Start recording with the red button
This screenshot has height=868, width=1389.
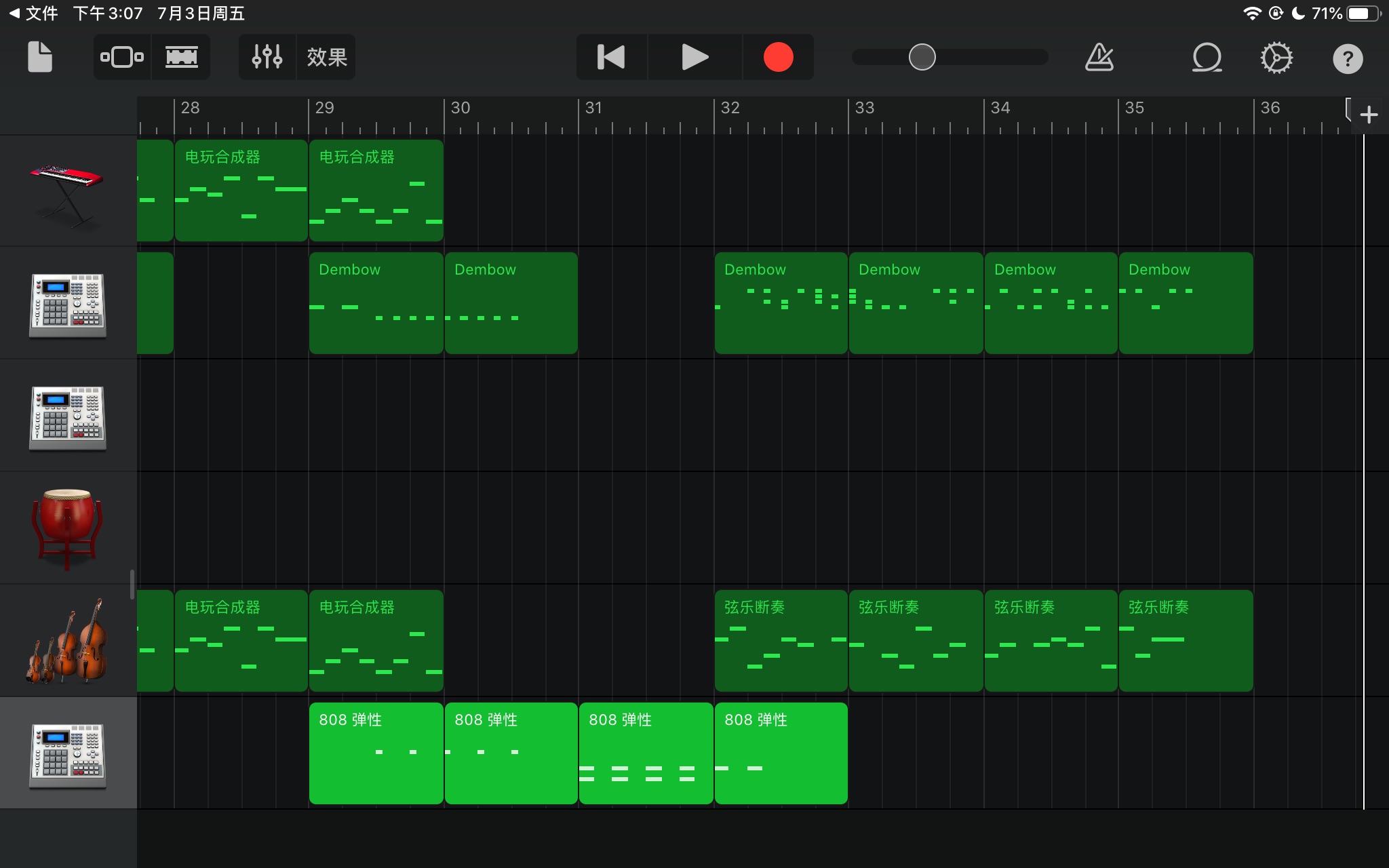tap(778, 57)
